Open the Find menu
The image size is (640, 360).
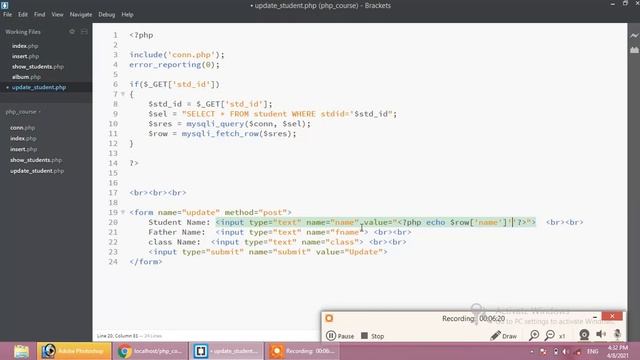(40, 14)
